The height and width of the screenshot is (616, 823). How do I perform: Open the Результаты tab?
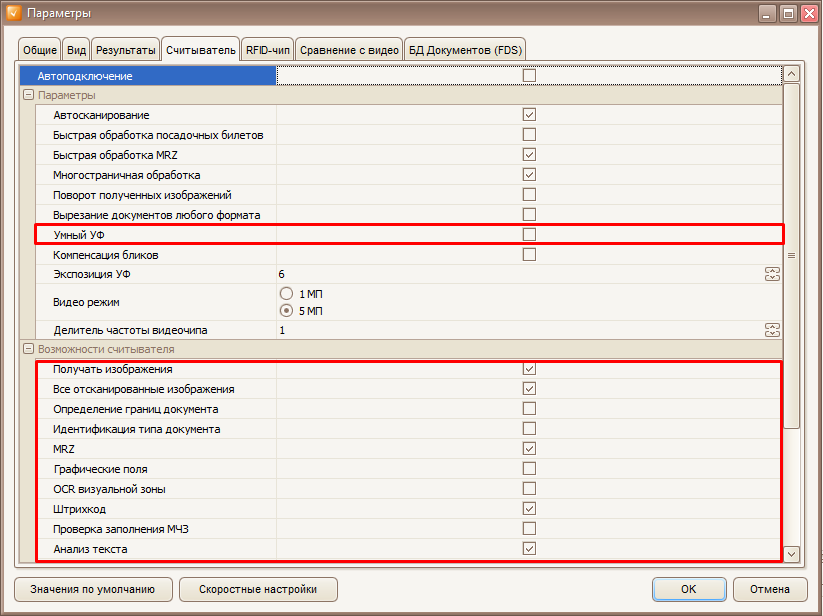point(125,50)
